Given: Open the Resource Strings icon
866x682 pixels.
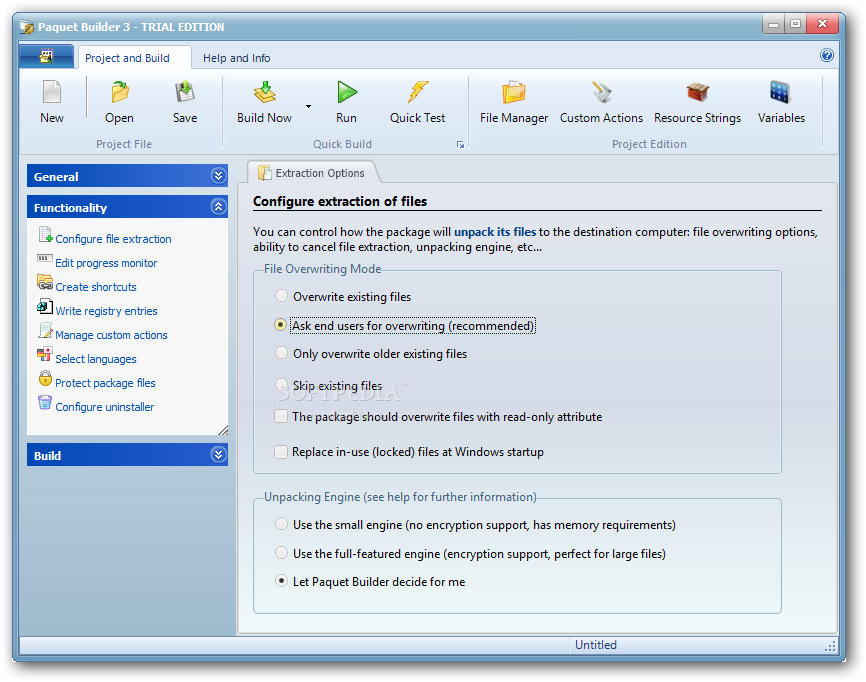Looking at the screenshot, I should [x=698, y=92].
